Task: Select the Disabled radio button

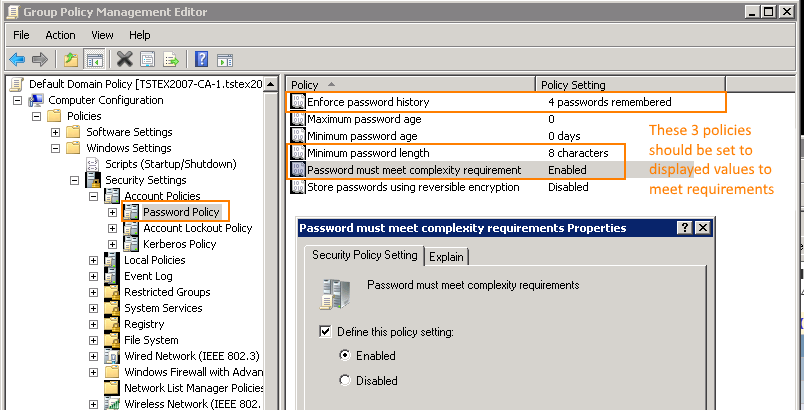Action: click(x=345, y=380)
